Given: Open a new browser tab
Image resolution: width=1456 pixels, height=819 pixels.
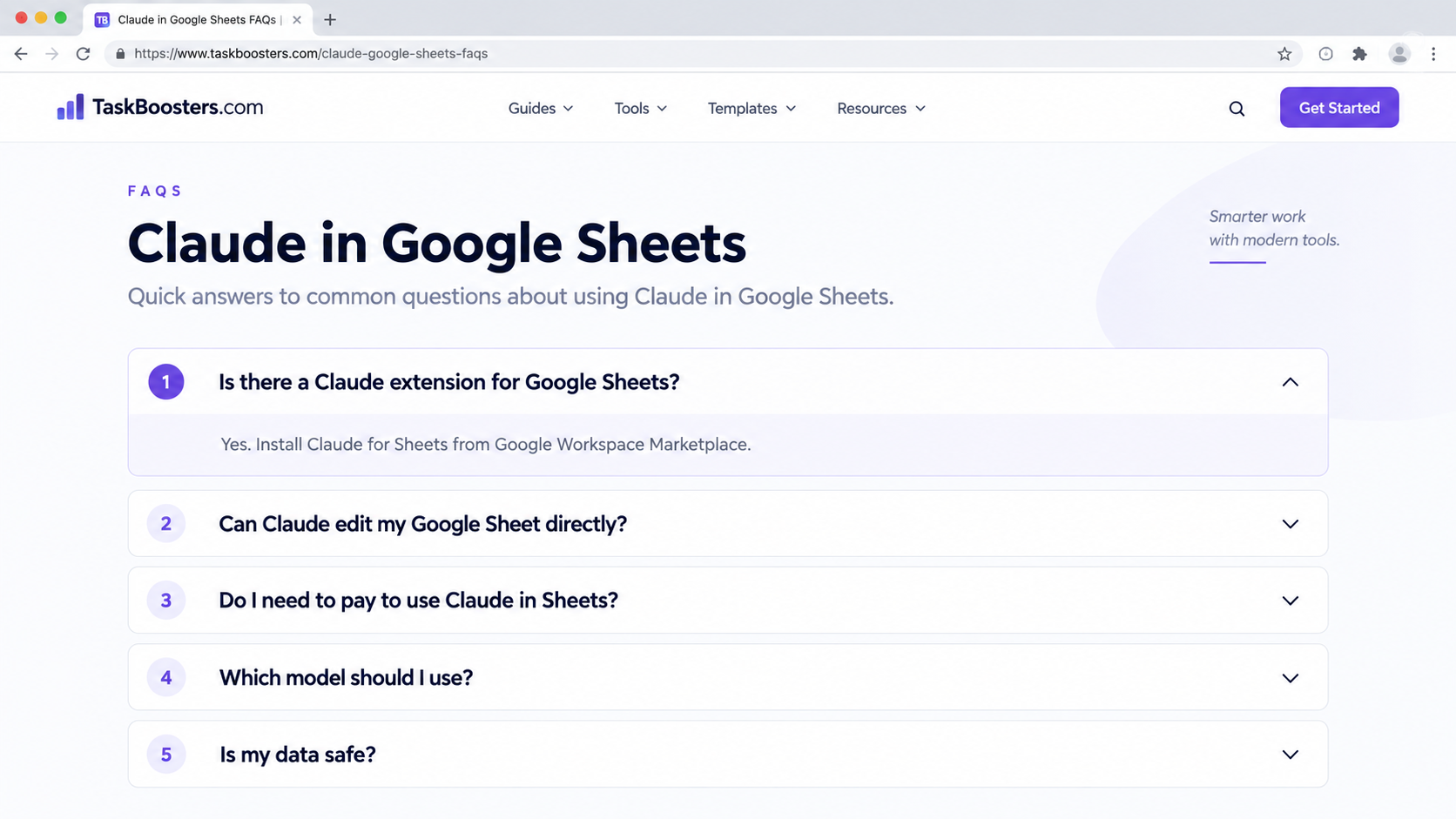Looking at the screenshot, I should click(330, 19).
